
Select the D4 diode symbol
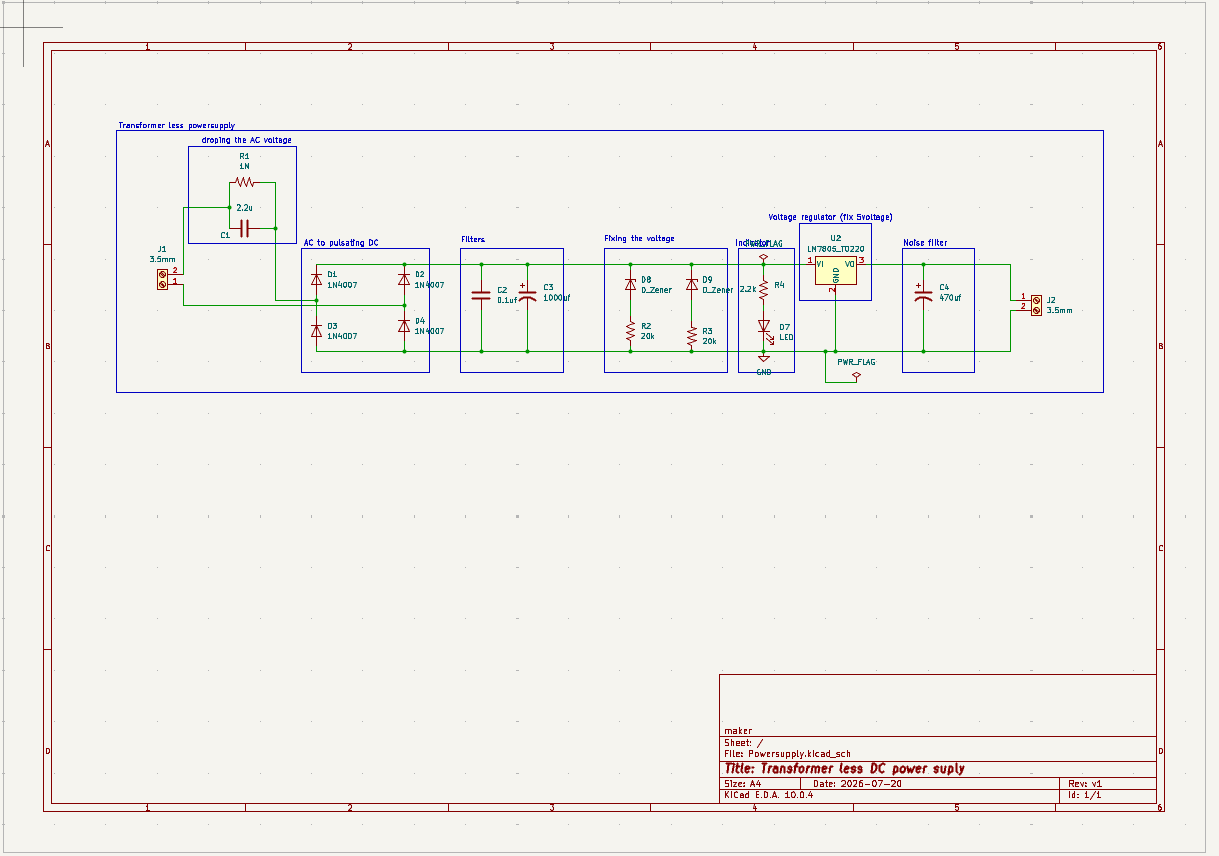click(404, 325)
